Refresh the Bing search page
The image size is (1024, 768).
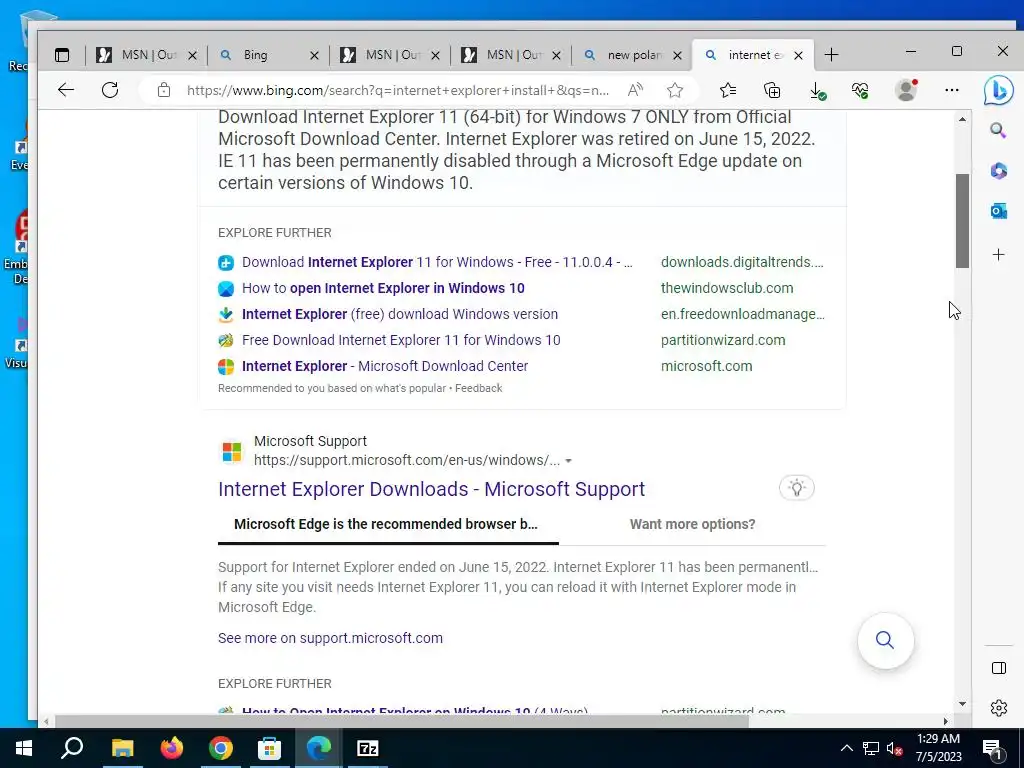110,90
